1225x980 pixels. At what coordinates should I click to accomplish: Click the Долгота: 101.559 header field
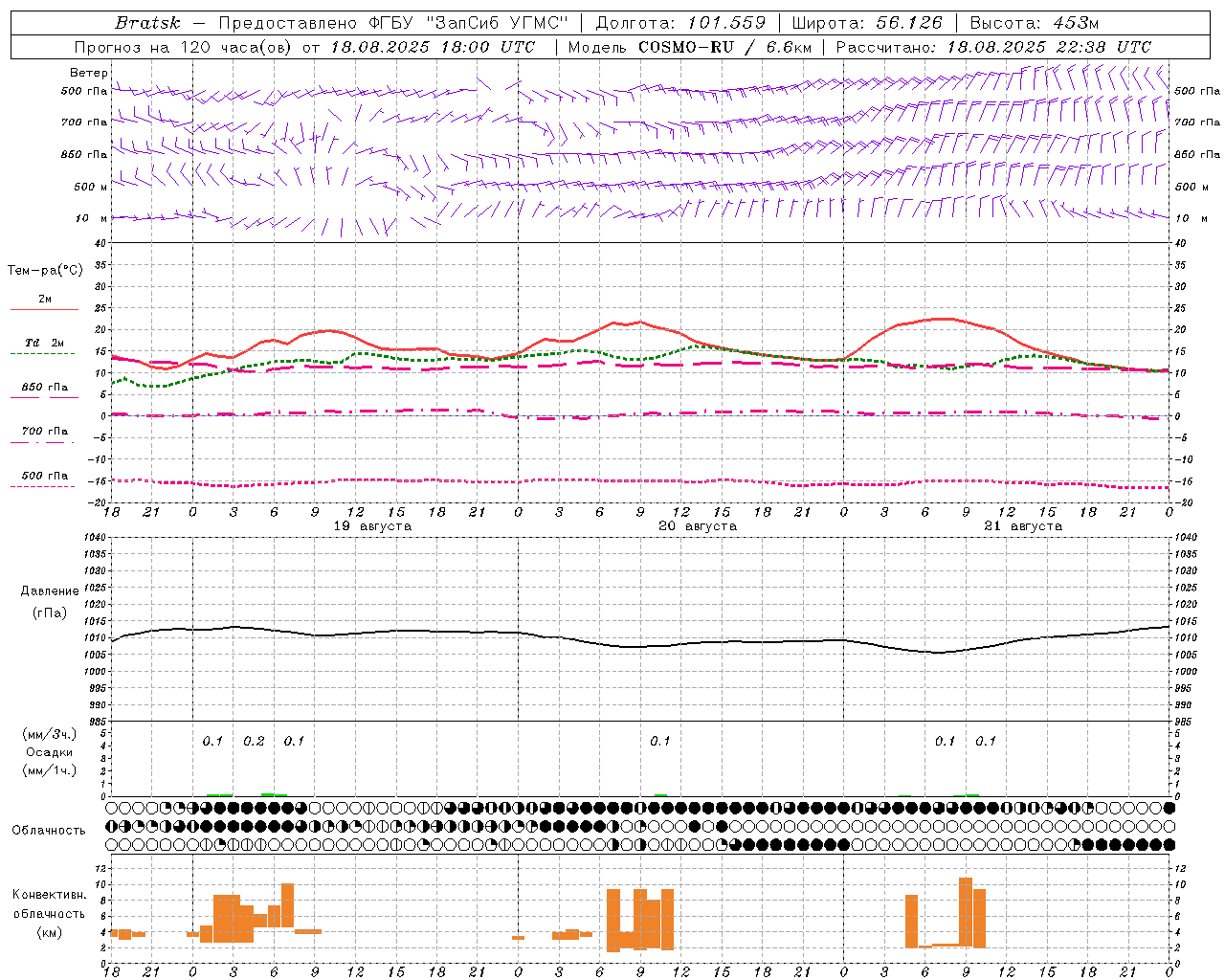click(681, 23)
